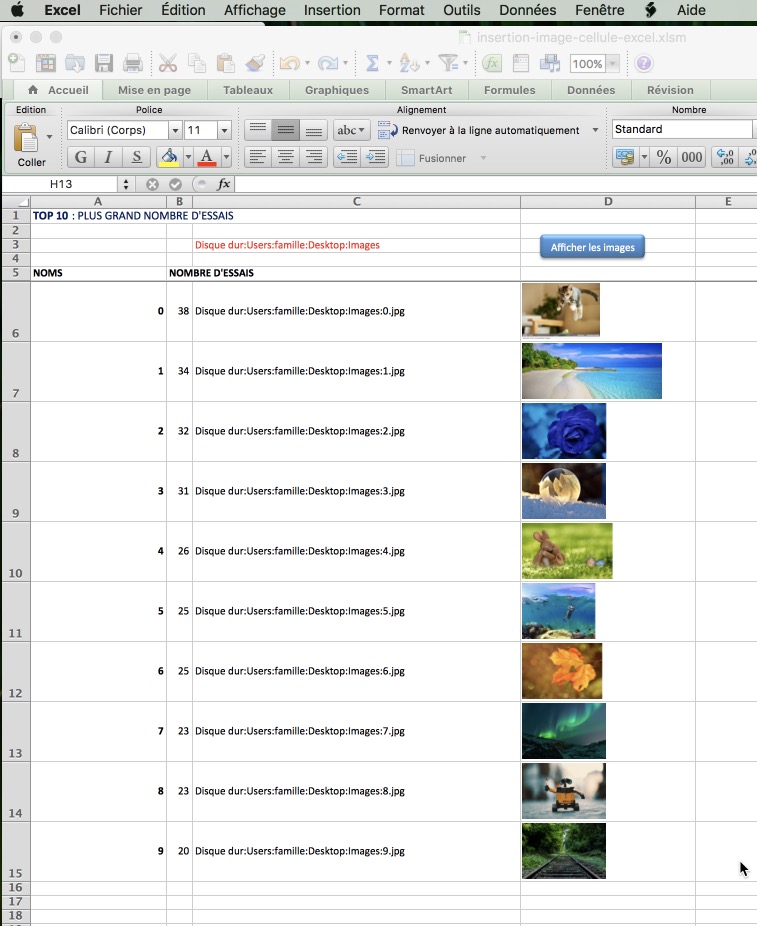This screenshot has height=926, width=757.
Task: Increase indent in alignment group
Action: click(x=375, y=157)
